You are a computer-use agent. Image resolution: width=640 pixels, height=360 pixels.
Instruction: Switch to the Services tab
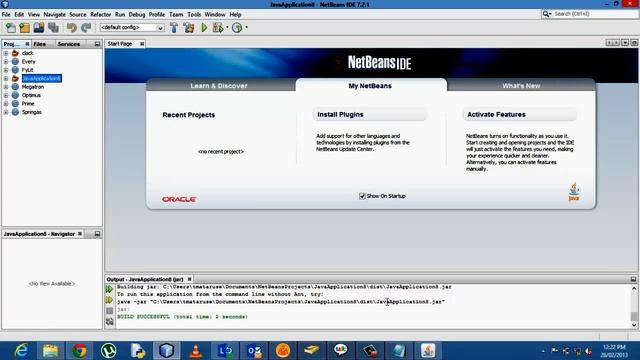69,44
